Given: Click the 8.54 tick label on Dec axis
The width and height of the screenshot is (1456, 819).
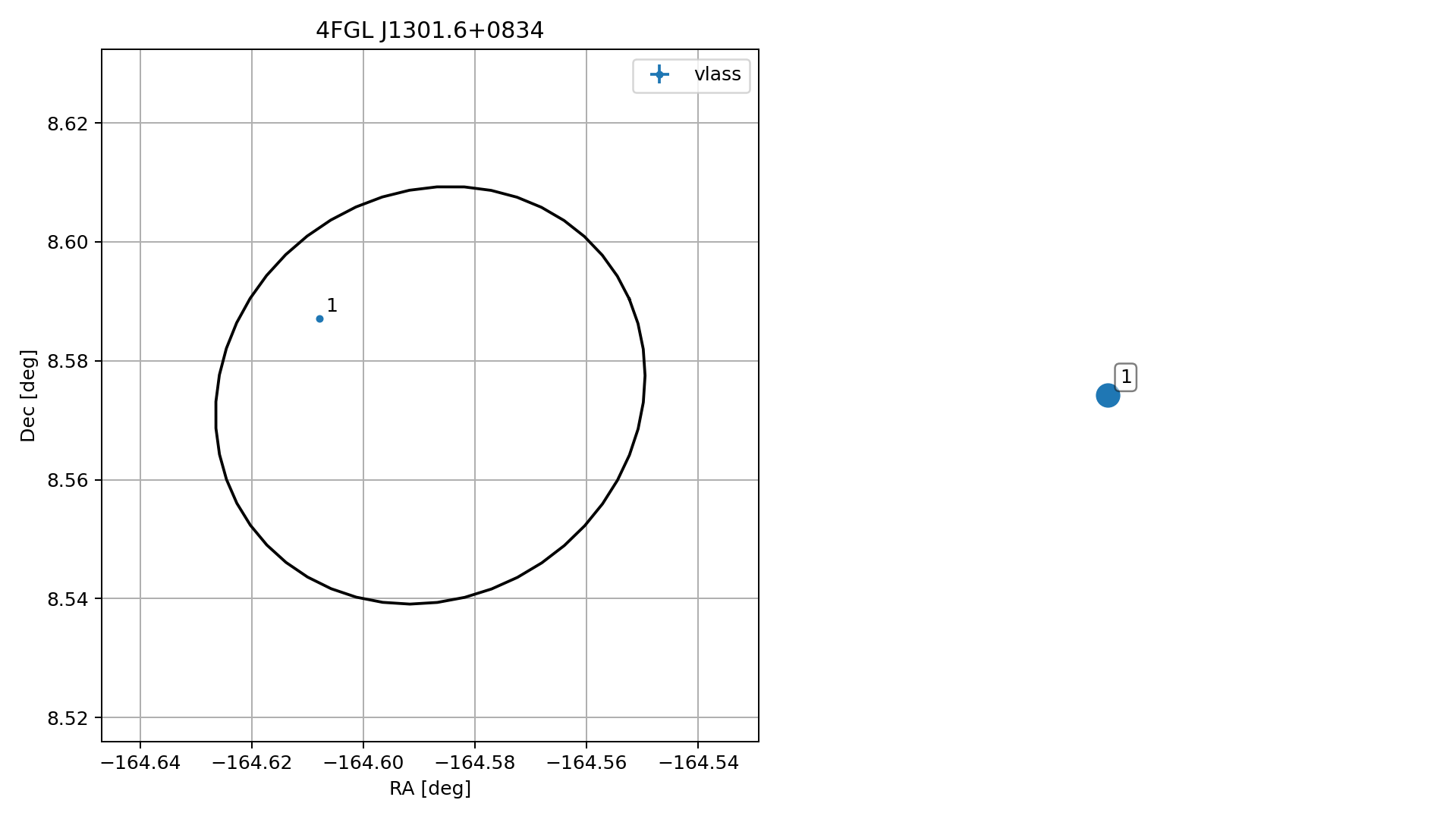Looking at the screenshot, I should point(68,599).
